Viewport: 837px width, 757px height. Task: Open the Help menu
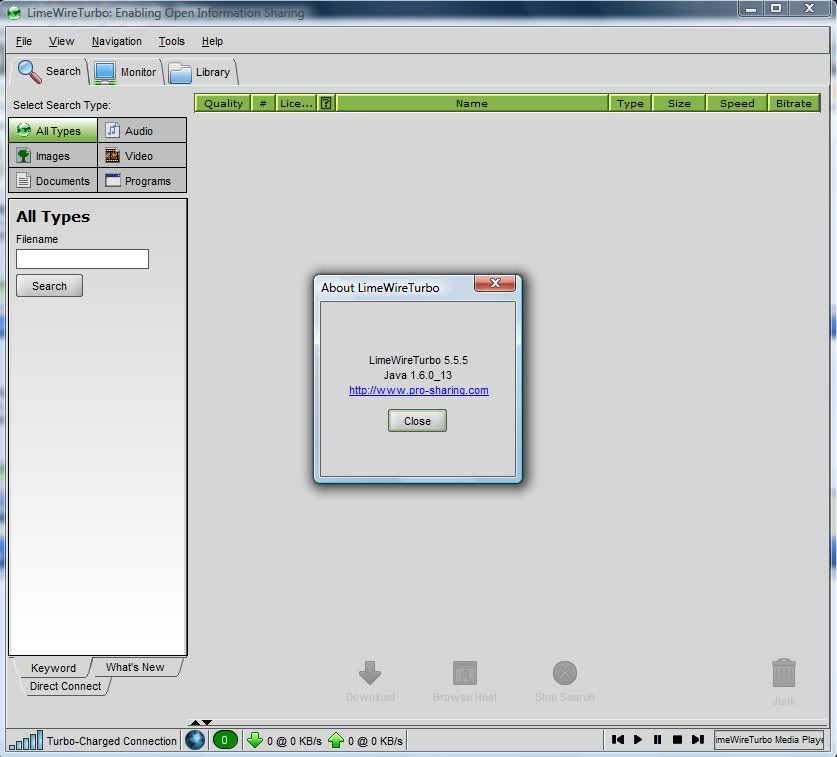click(x=212, y=41)
